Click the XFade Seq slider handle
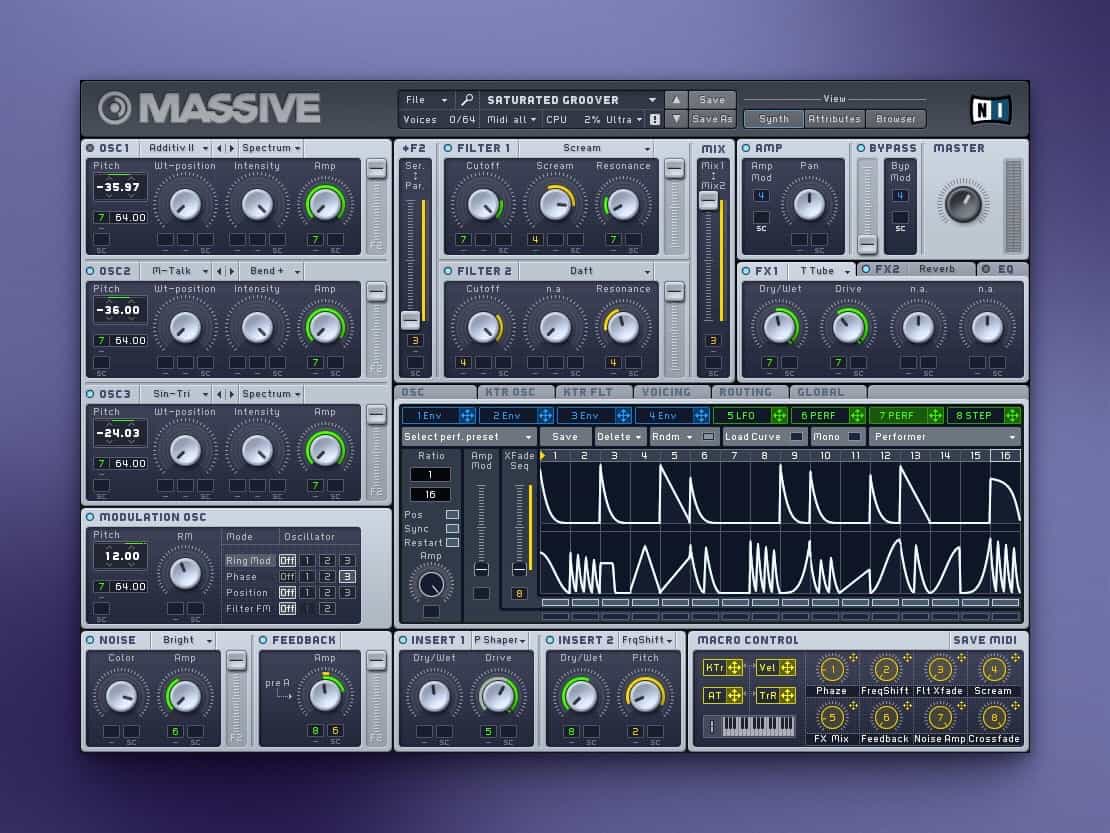 click(519, 569)
